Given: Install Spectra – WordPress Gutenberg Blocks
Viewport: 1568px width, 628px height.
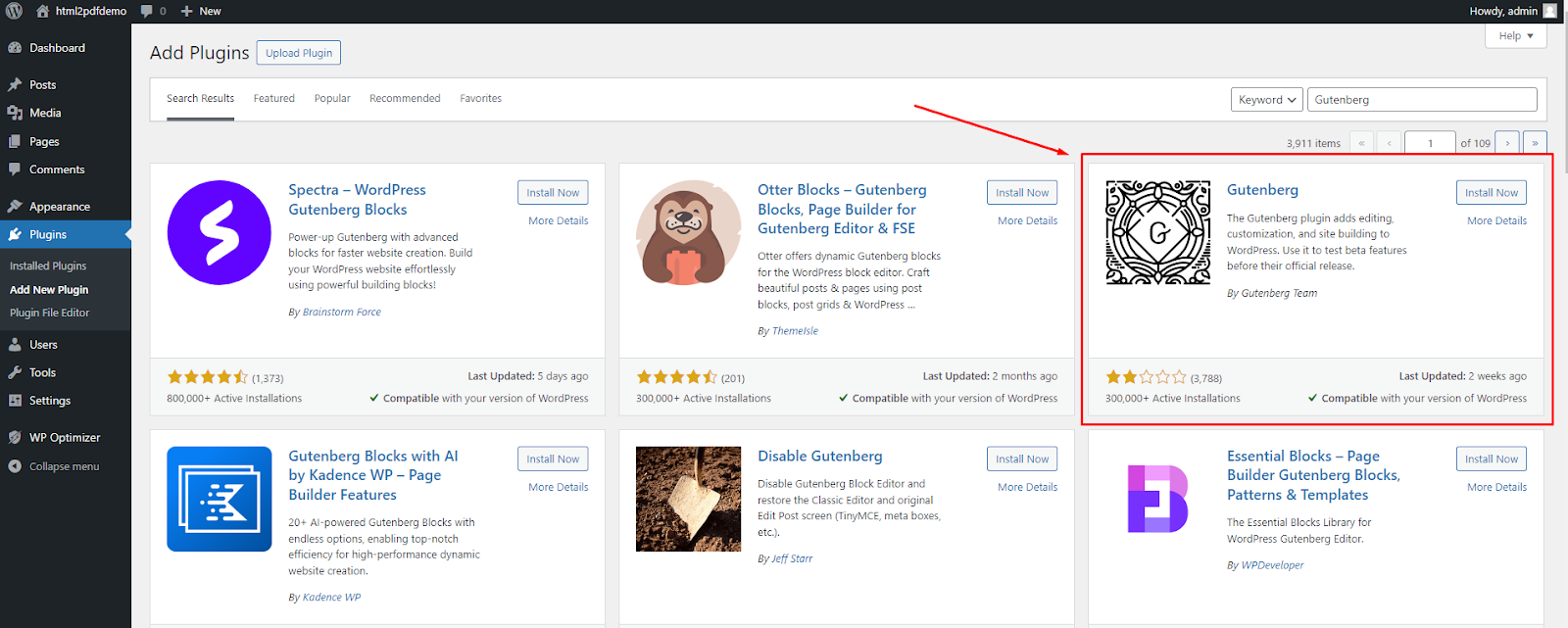Looking at the screenshot, I should [553, 193].
